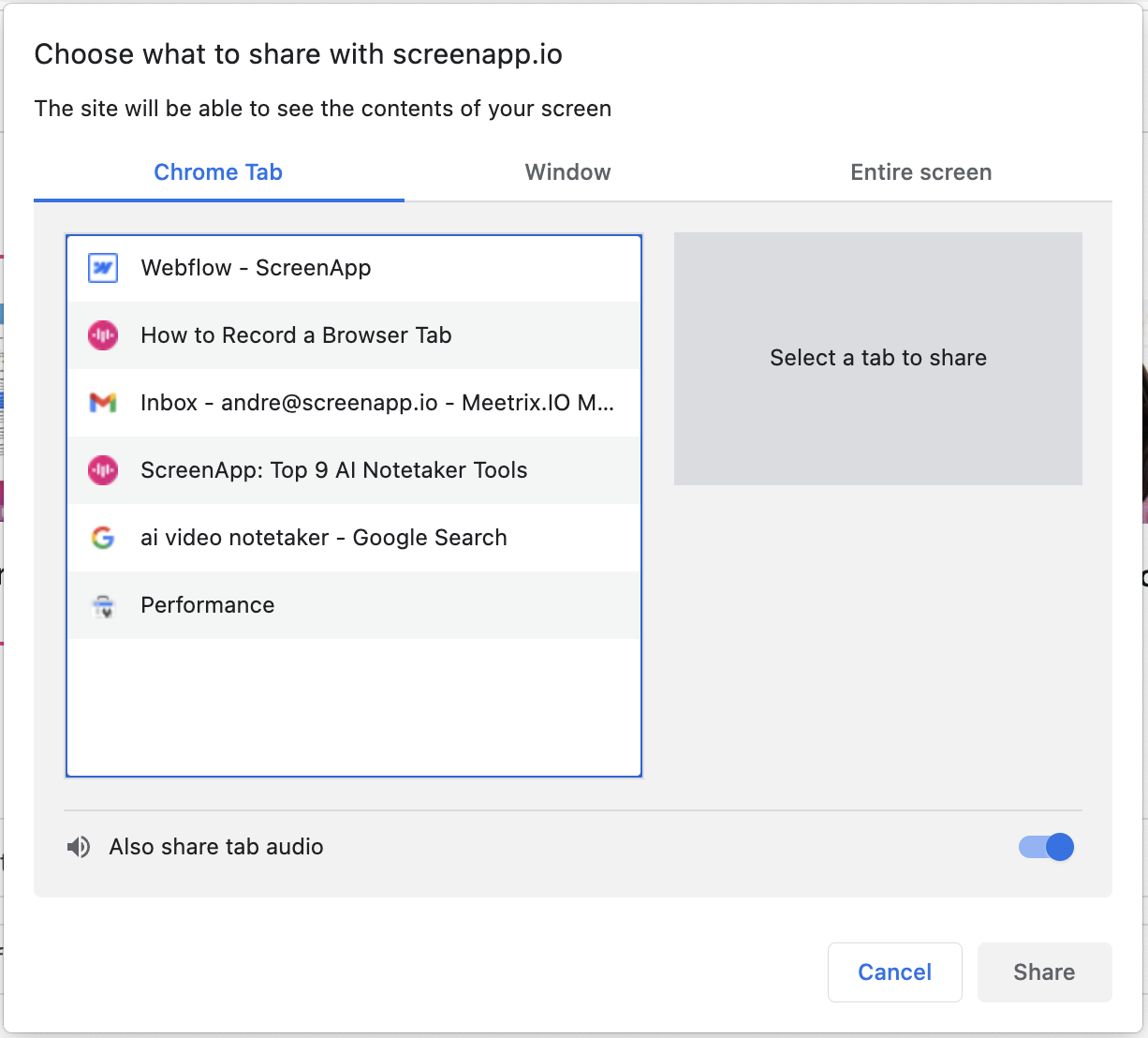Select the Webflow - ScreenApp tab
Viewport: 1148px width, 1038px height.
(x=353, y=267)
